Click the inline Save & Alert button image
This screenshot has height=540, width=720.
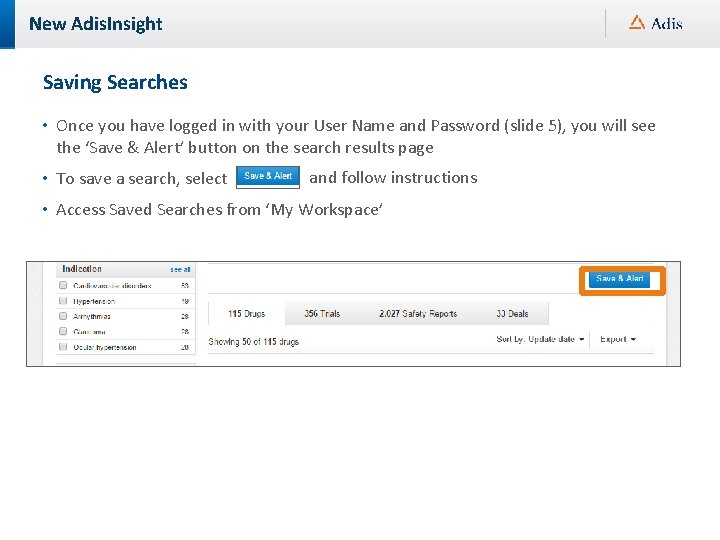click(268, 177)
